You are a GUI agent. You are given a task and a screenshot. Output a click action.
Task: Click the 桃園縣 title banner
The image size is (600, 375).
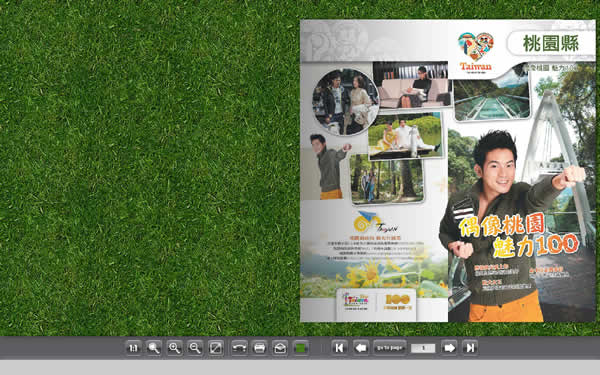[x=551, y=44]
